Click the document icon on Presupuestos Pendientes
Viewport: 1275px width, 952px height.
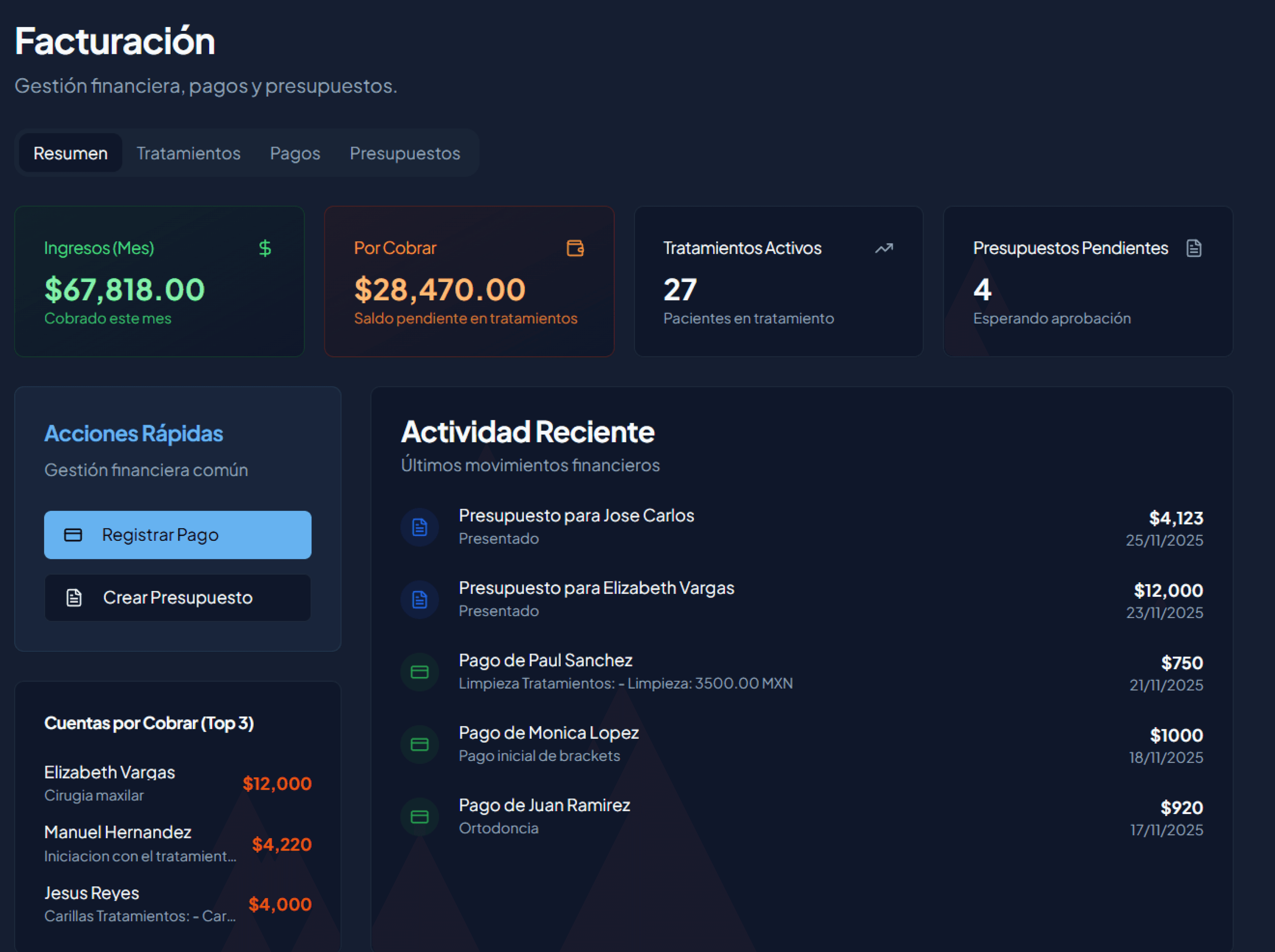coord(1195,249)
